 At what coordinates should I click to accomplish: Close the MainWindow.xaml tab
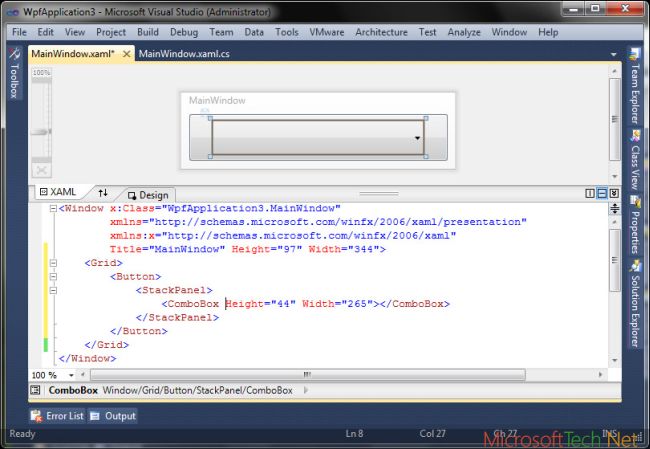(126, 54)
